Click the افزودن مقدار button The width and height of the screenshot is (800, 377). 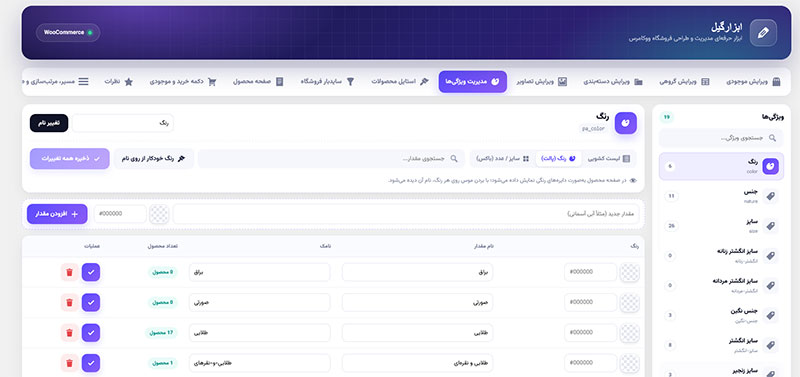point(57,214)
